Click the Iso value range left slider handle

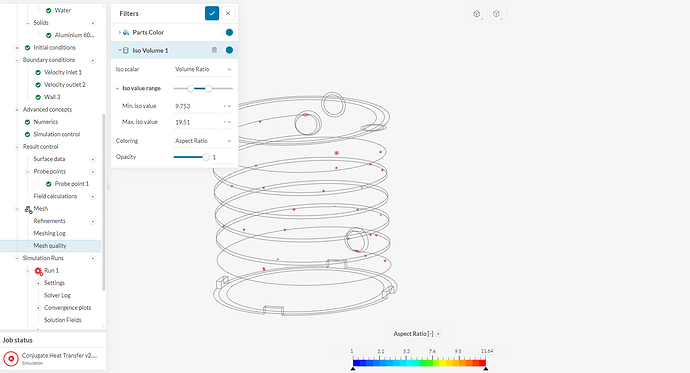191,88
